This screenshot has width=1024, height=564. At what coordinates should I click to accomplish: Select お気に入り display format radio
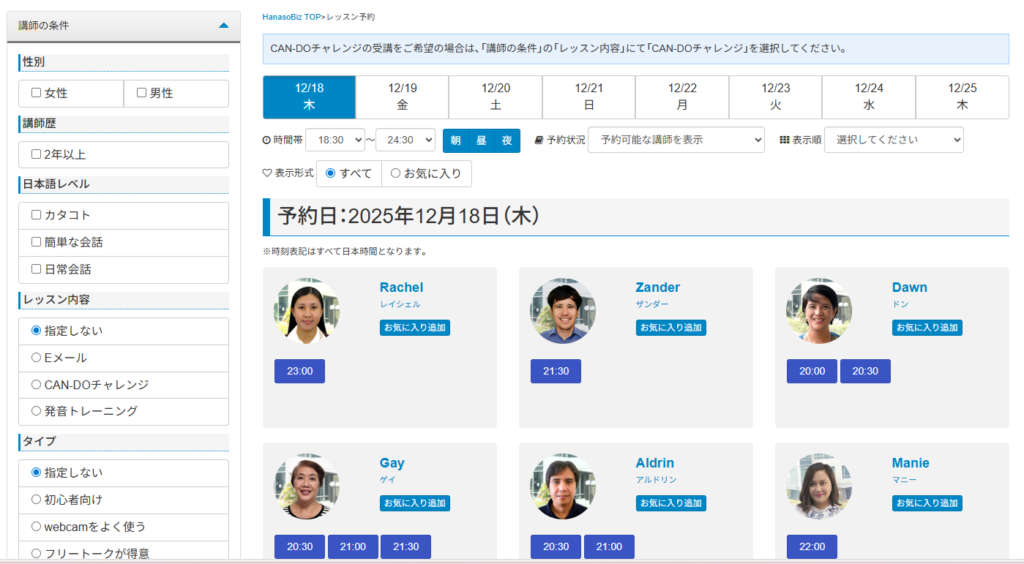395,173
